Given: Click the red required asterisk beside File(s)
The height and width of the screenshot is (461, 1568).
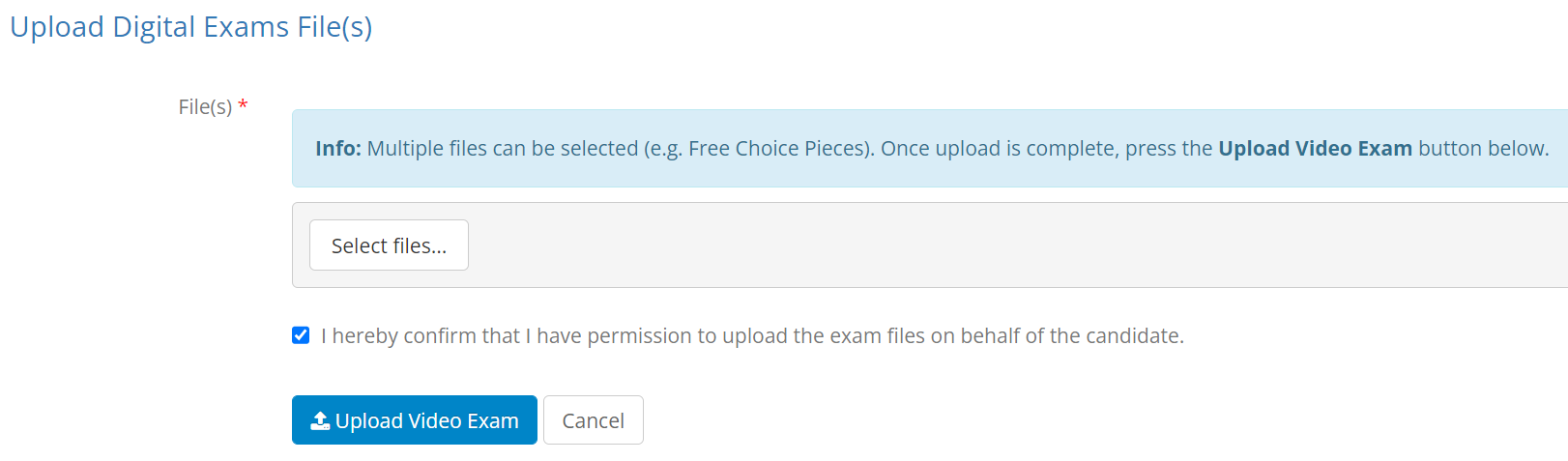Looking at the screenshot, I should point(243,105).
